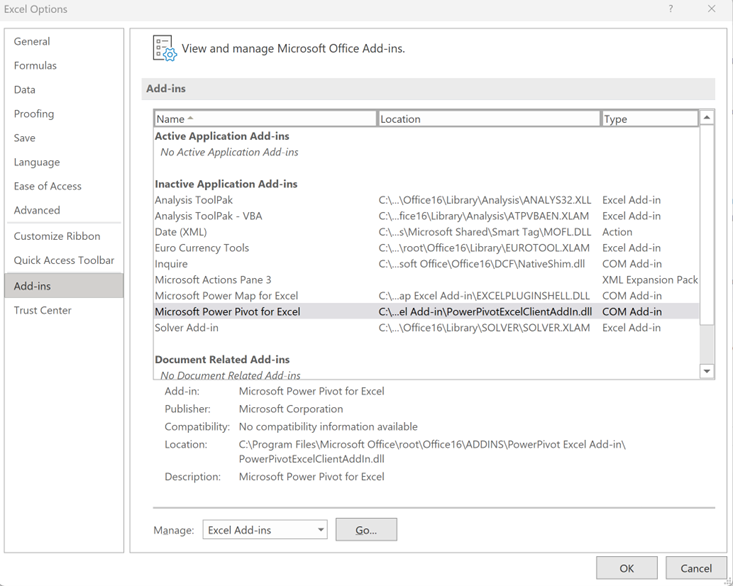Sort add-ins by Type column header
The width and height of the screenshot is (733, 586).
650,119
